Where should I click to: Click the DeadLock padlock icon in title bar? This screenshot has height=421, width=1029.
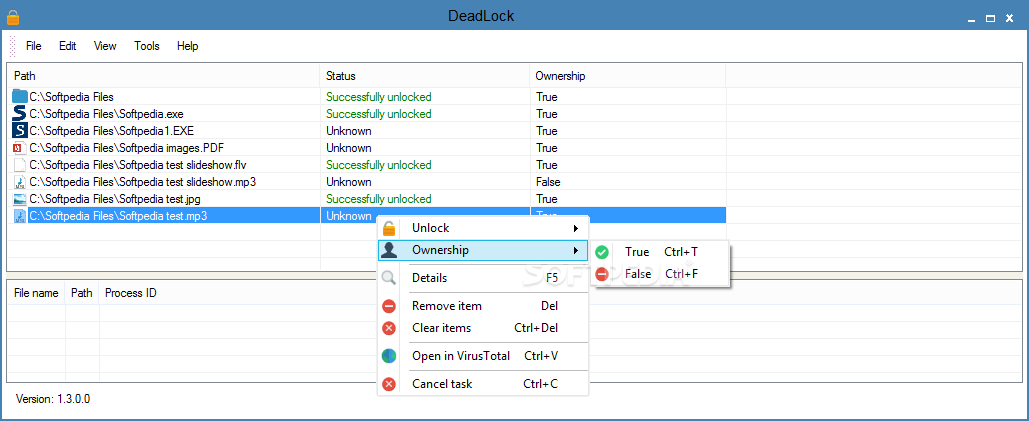click(x=12, y=17)
